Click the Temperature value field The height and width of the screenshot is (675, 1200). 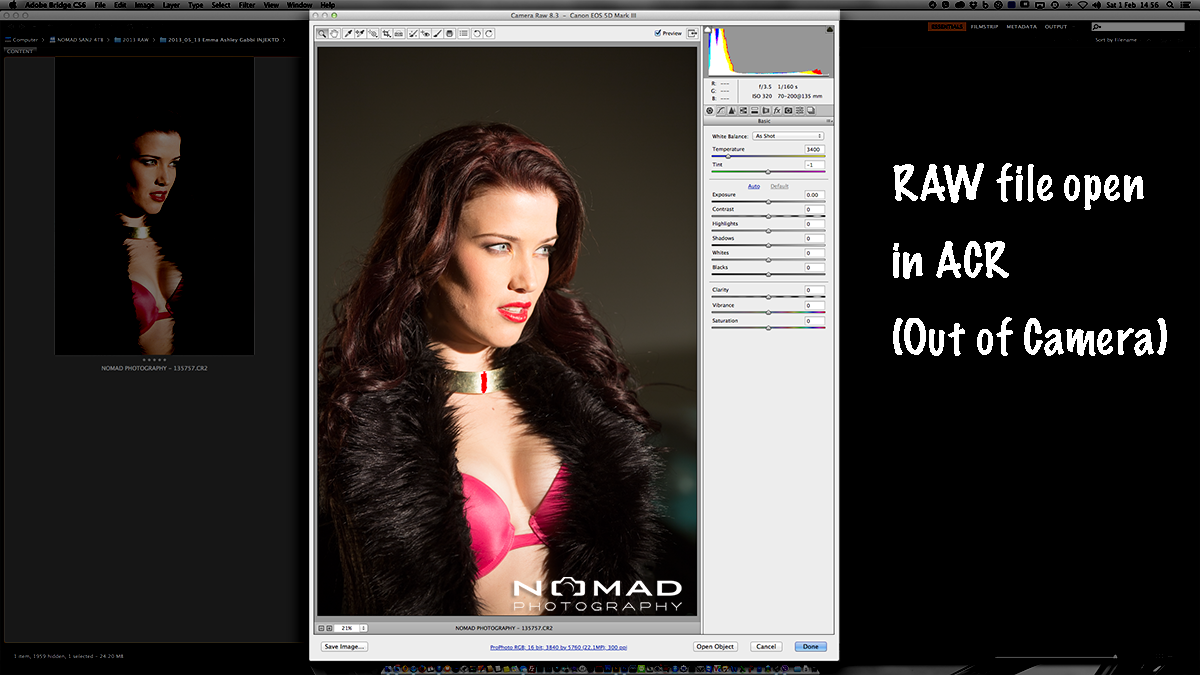pyautogui.click(x=814, y=149)
